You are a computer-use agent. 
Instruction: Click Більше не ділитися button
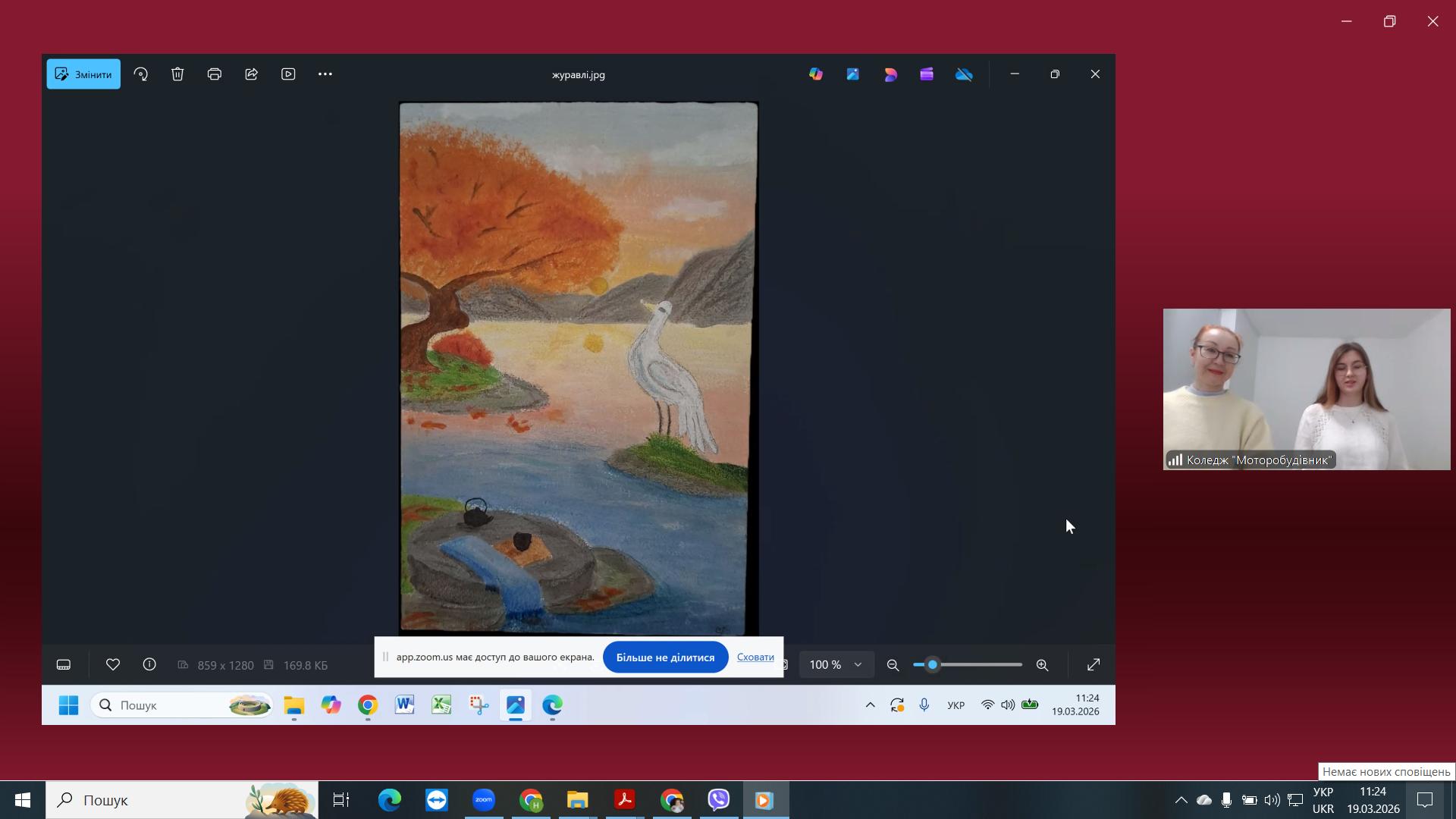[665, 657]
